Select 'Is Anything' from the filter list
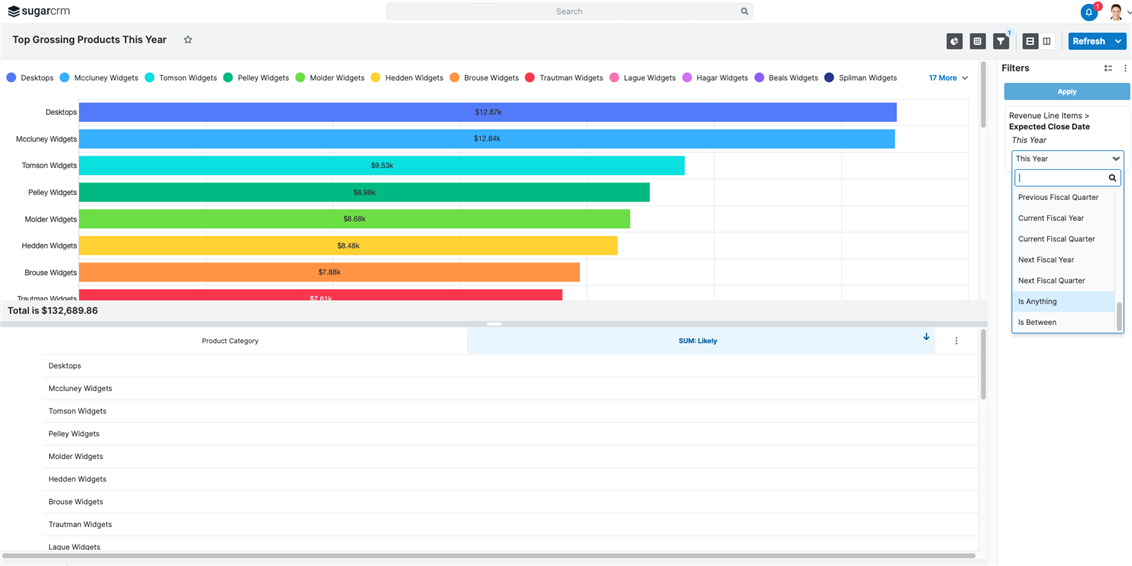Screen dimensions: 1132x566 (x=1037, y=301)
